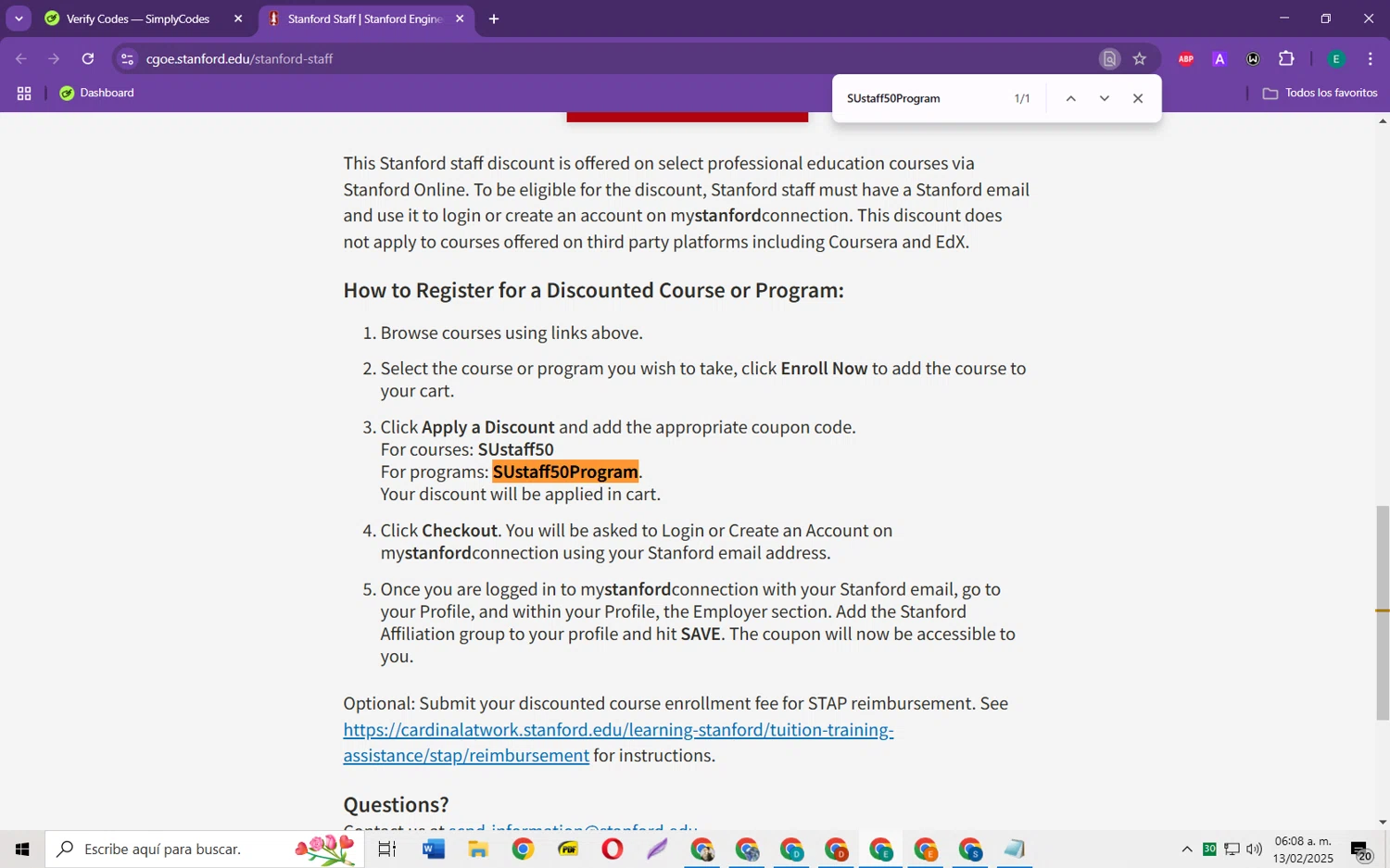Open the Windows Start menu

click(x=22, y=849)
